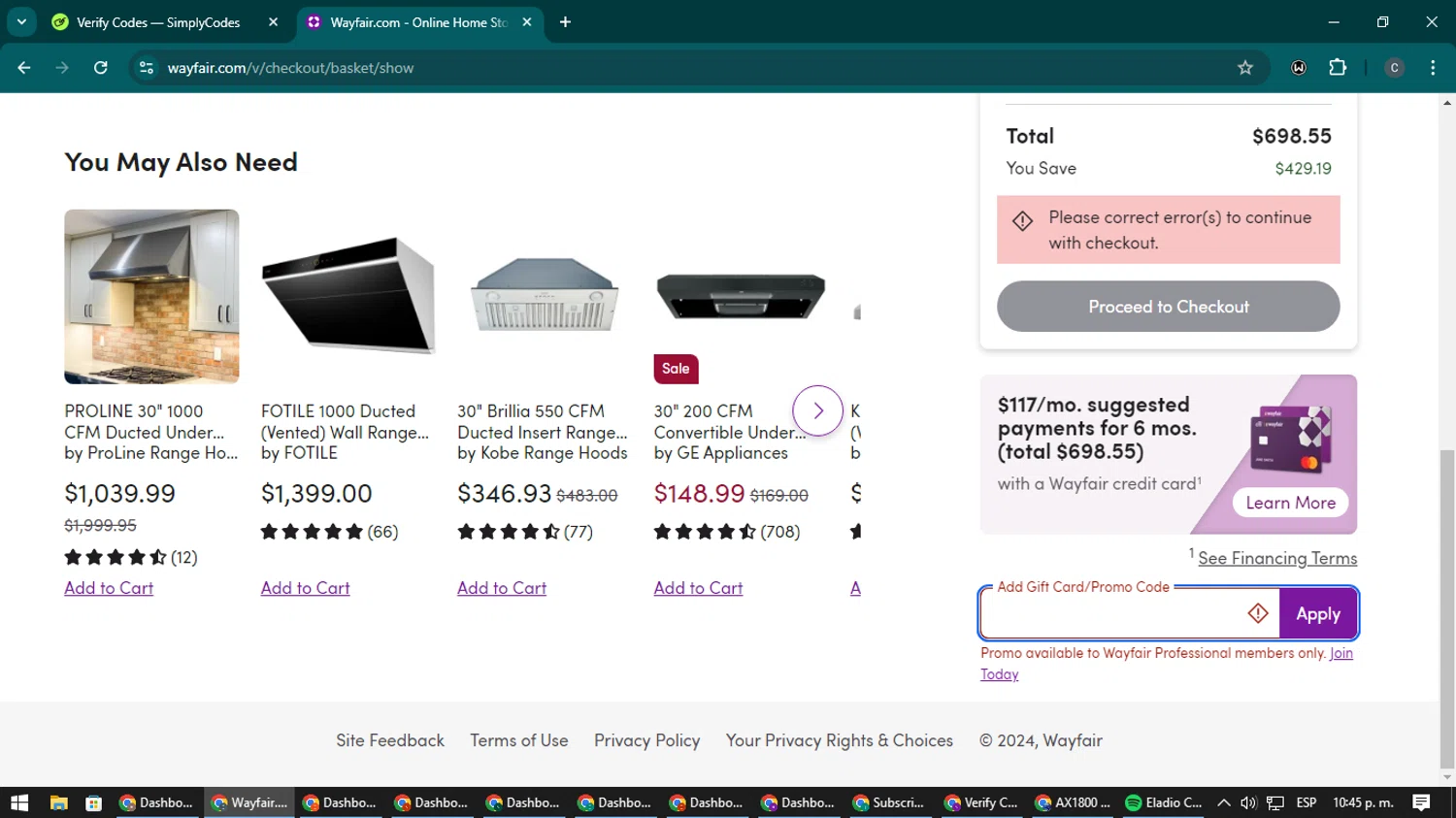Click the Kobe star rating (77)

click(x=525, y=532)
